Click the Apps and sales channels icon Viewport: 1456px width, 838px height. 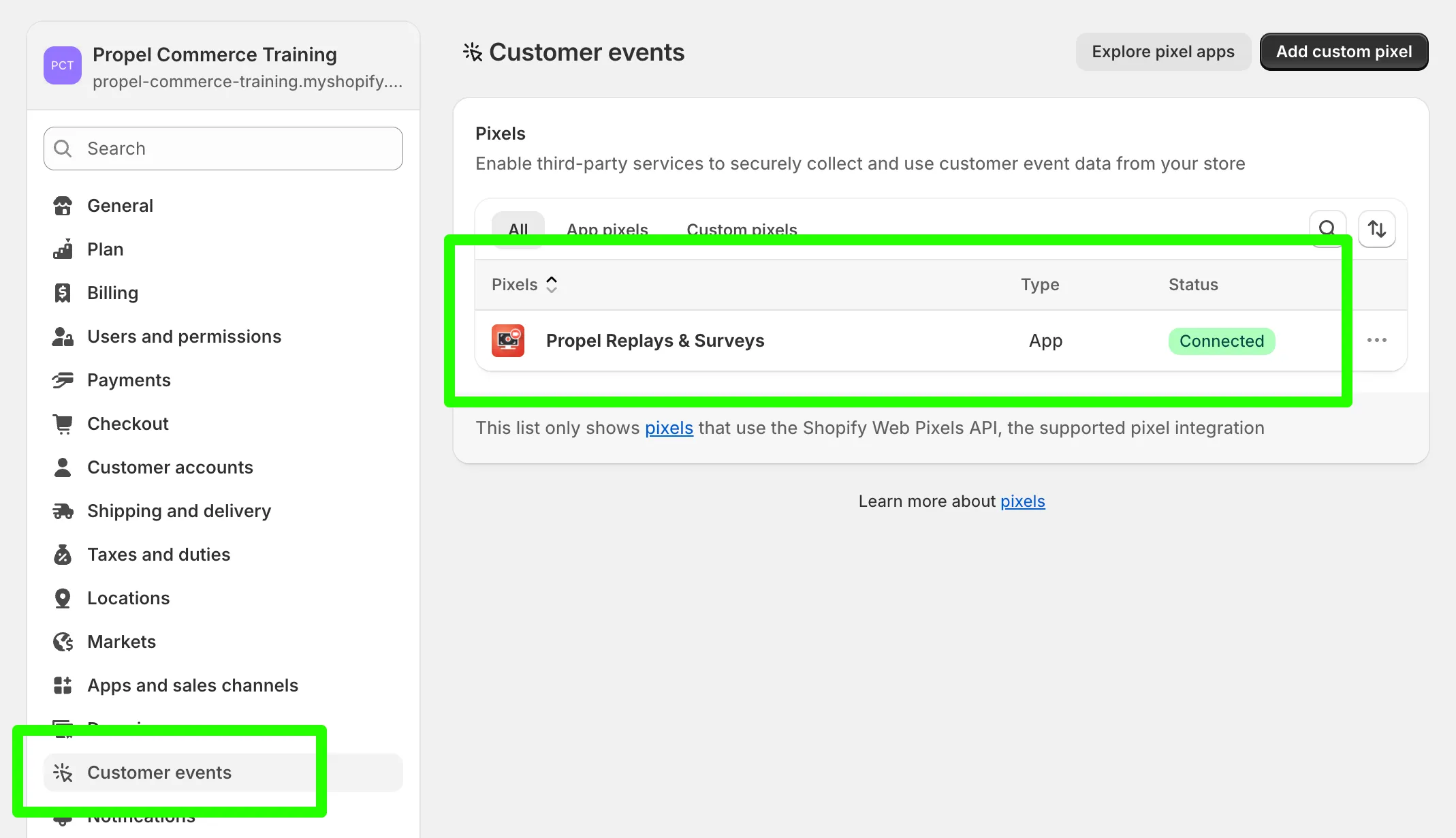[x=63, y=685]
